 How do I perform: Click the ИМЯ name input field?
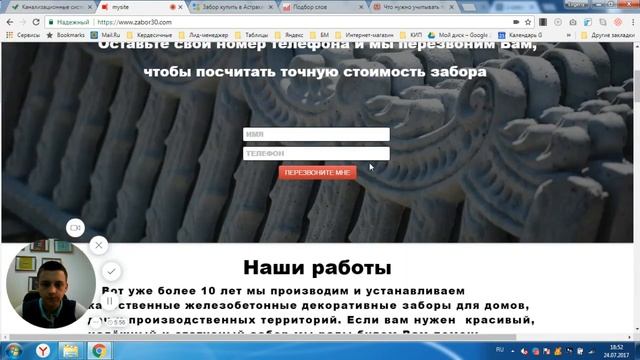(x=316, y=134)
